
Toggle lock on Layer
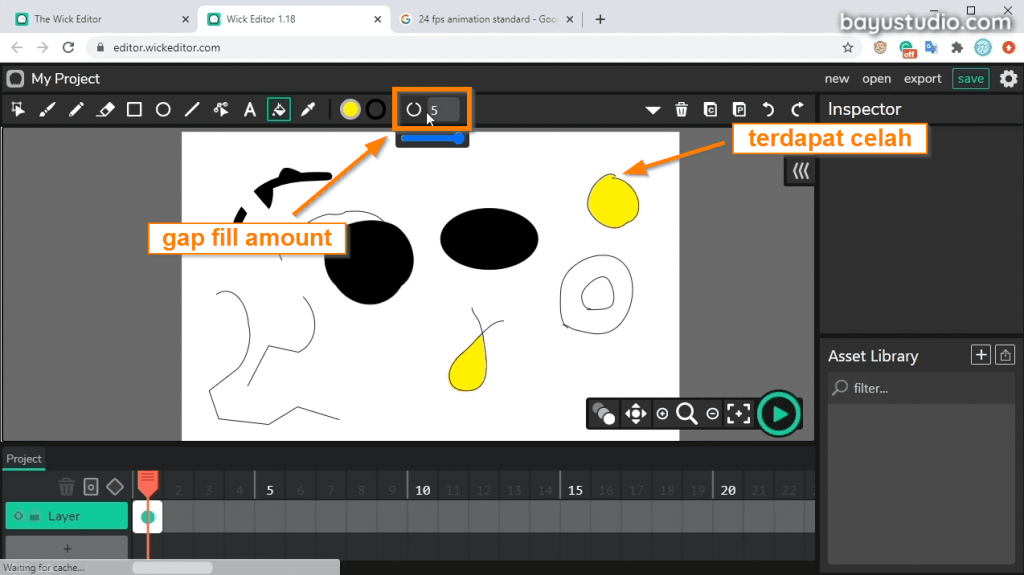(35, 516)
